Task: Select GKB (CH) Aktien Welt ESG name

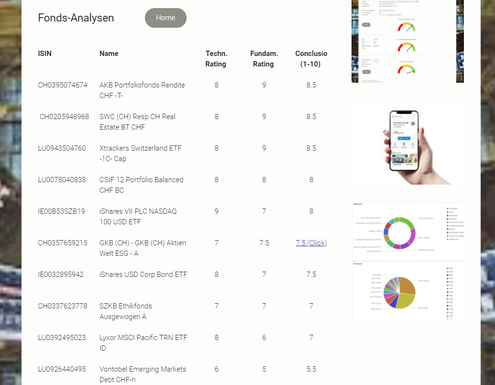Action: pyautogui.click(x=143, y=248)
